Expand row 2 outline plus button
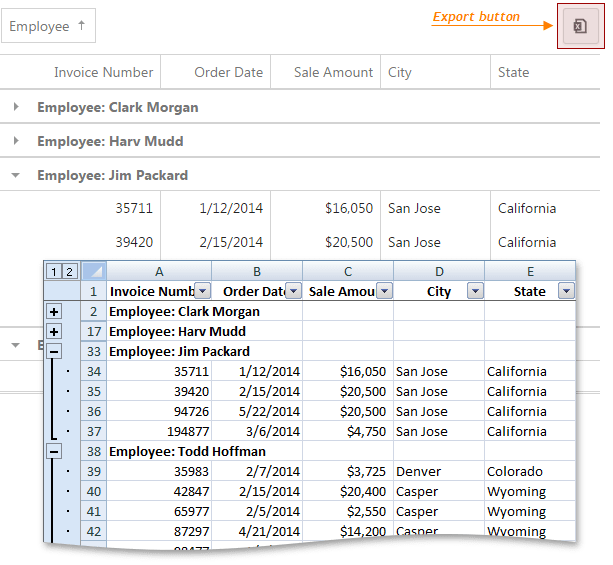Image resolution: width=613 pixels, height=565 pixels. [54, 311]
